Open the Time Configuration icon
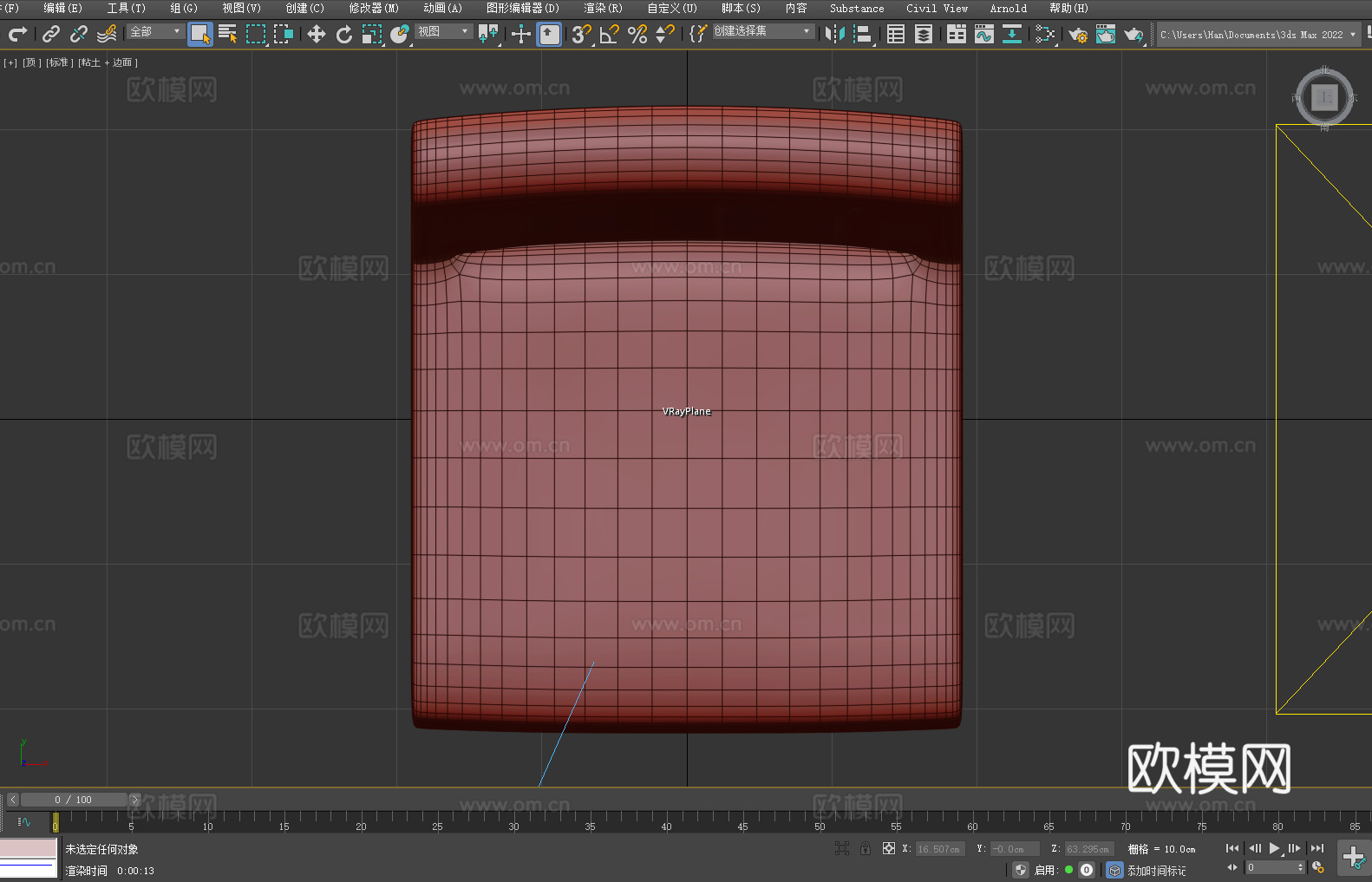1372x882 pixels. pos(1318,867)
